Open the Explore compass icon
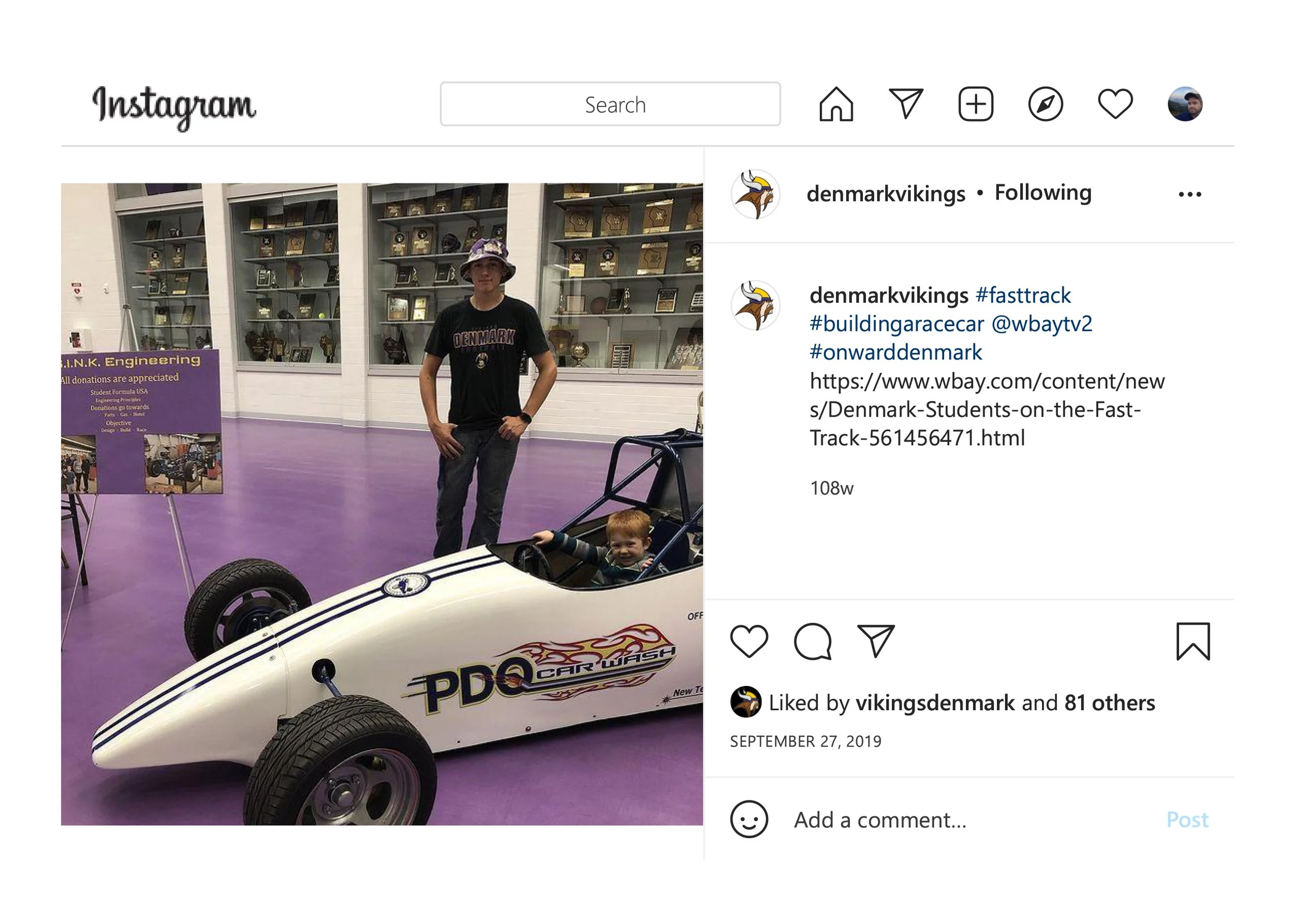The width and height of the screenshot is (1294, 924). pos(1046,104)
